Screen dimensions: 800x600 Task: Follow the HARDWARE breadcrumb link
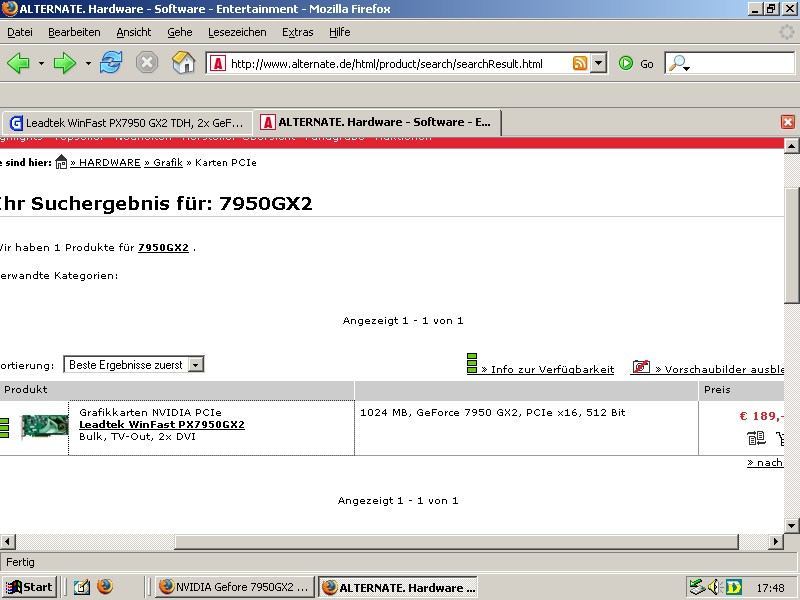pyautogui.click(x=106, y=162)
